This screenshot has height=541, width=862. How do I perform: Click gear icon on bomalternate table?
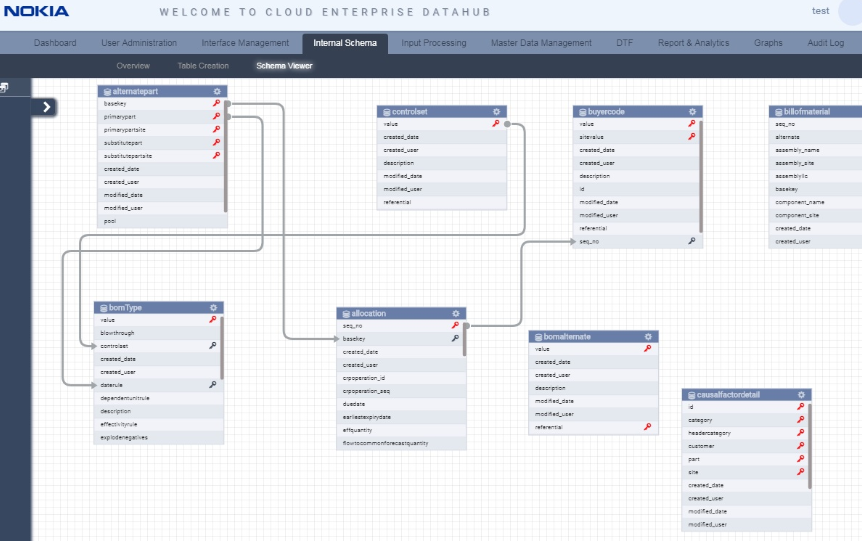pyautogui.click(x=648, y=336)
